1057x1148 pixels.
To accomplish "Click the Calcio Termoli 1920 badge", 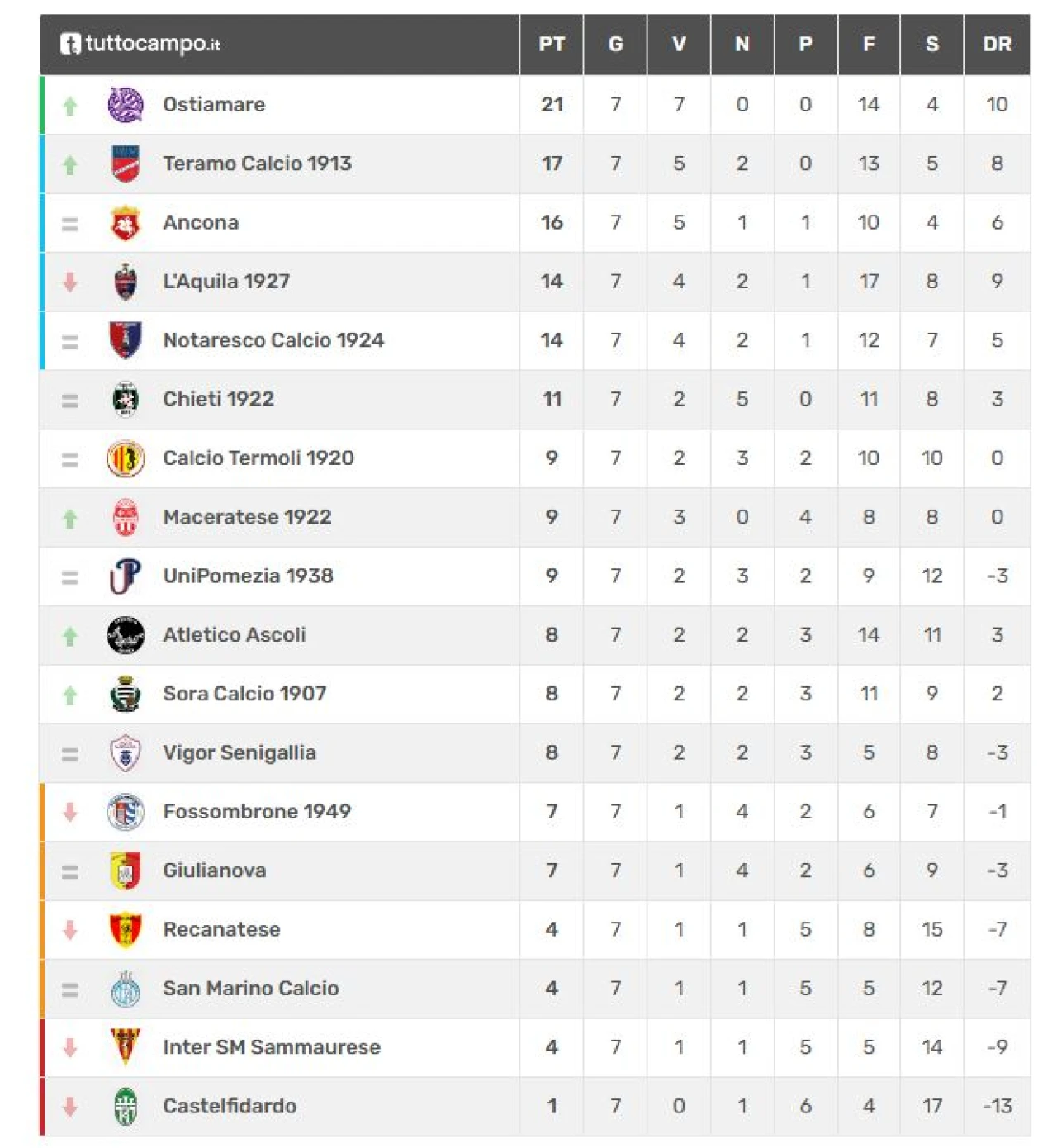I will 126,458.
